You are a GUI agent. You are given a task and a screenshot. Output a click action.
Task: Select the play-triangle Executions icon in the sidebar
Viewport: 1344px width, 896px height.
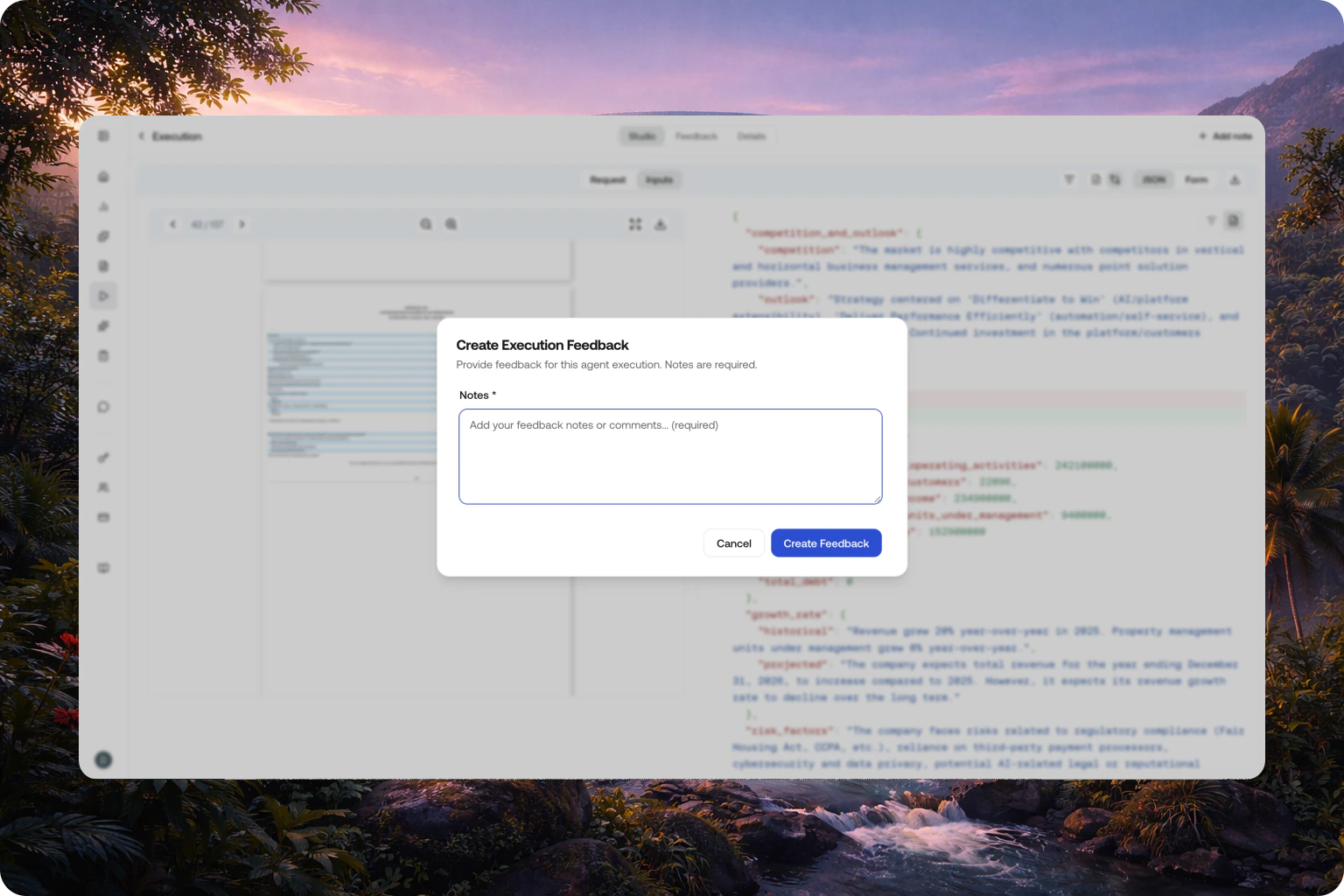[103, 296]
